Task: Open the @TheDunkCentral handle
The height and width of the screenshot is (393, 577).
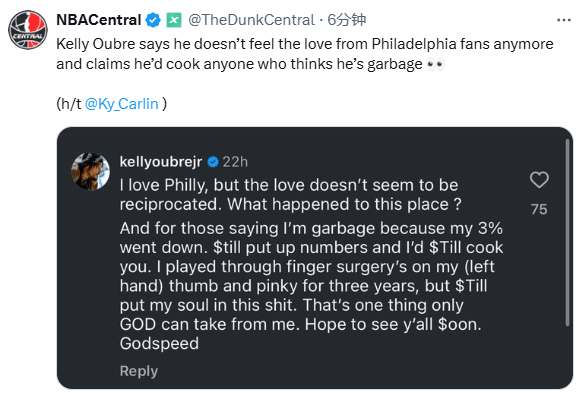Action: pos(251,20)
